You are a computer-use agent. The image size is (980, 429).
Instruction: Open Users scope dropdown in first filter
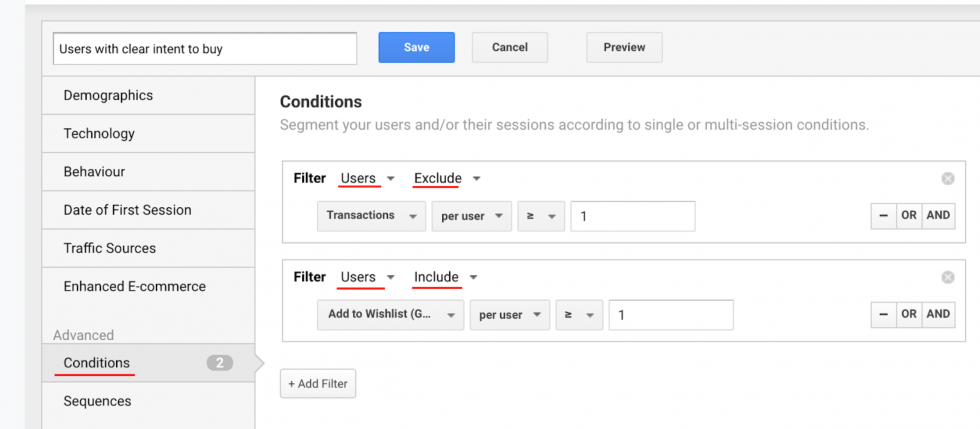click(368, 179)
